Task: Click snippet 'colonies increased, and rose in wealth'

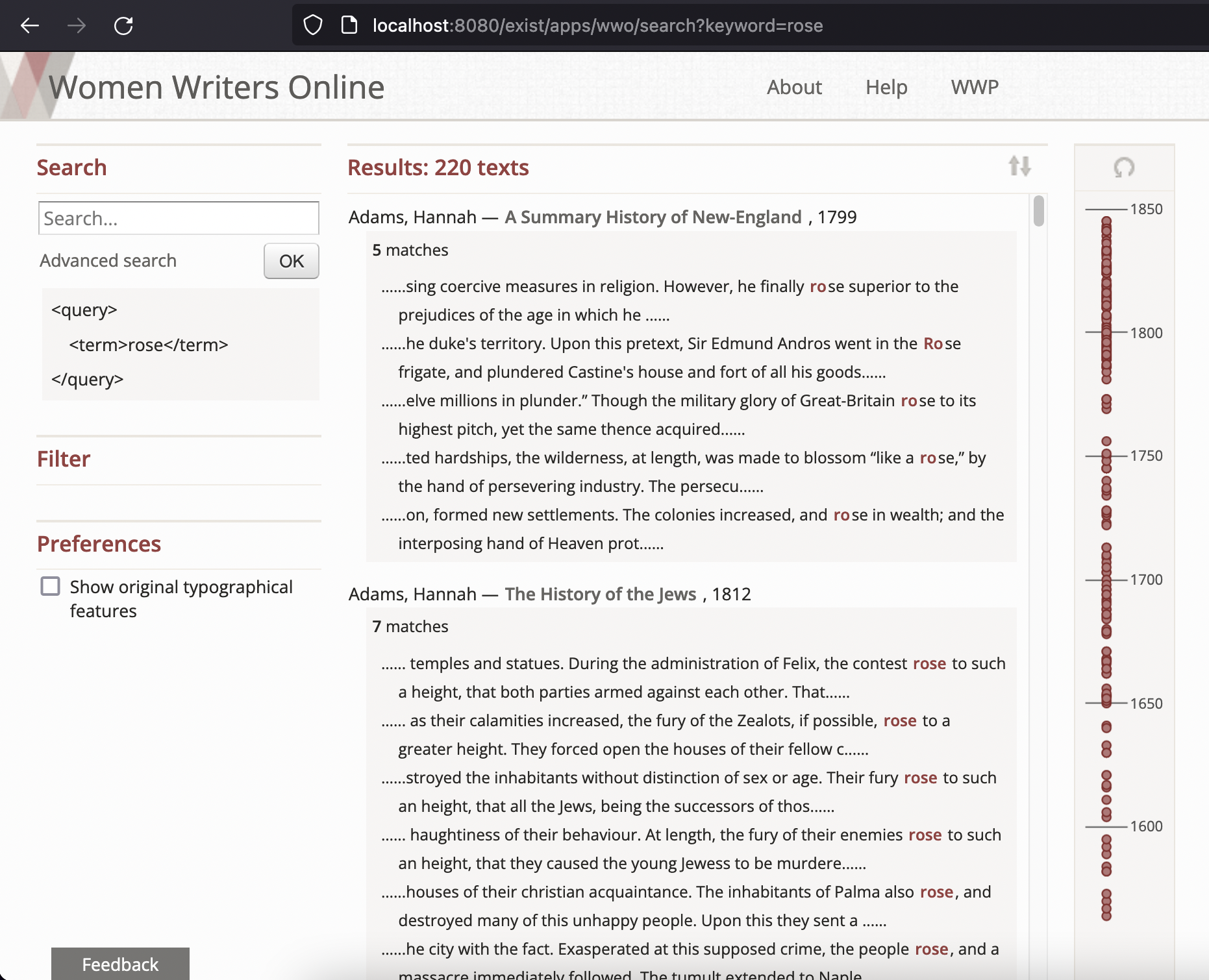Action: tap(693, 529)
